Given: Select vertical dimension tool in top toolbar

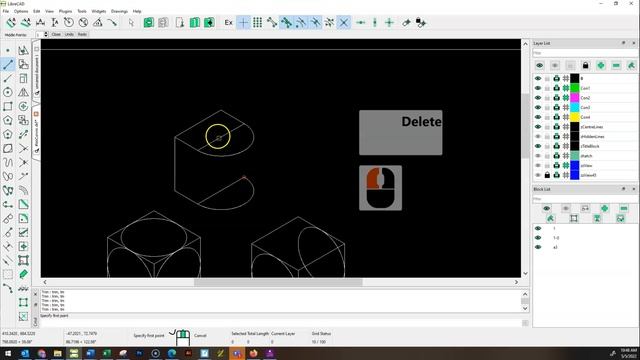Looking at the screenshot, I should (55, 22).
